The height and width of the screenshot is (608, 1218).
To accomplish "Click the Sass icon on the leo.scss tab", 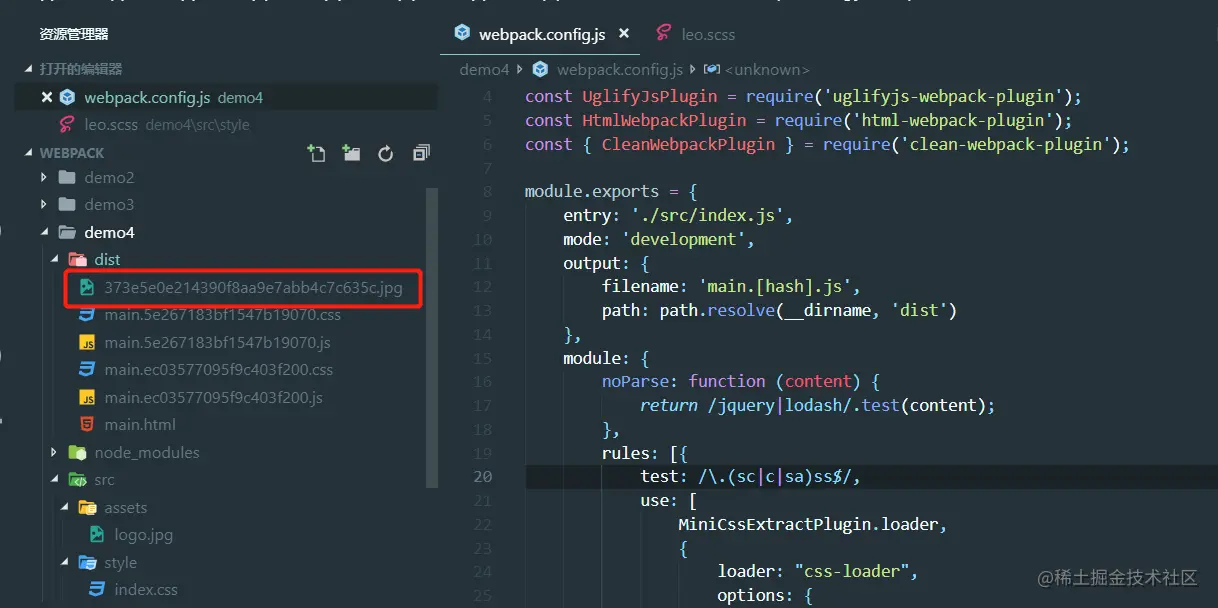I will [x=663, y=33].
